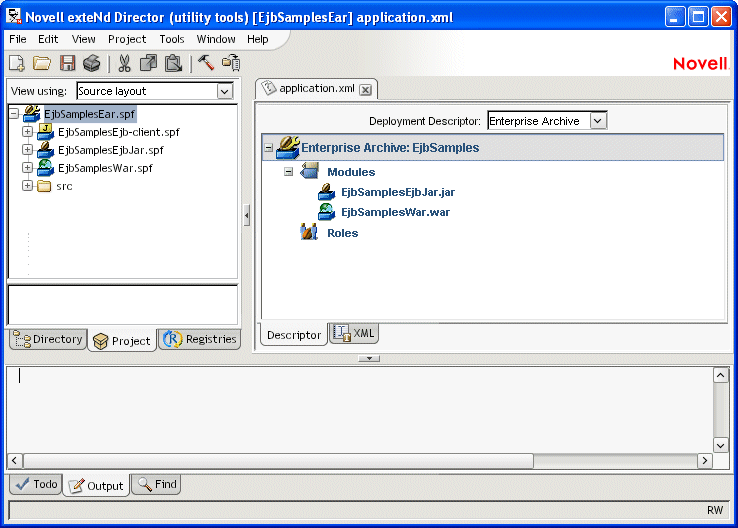Click the output pane horizontal scrollbar thumb
Screen dimensions: 738x528
(278, 461)
